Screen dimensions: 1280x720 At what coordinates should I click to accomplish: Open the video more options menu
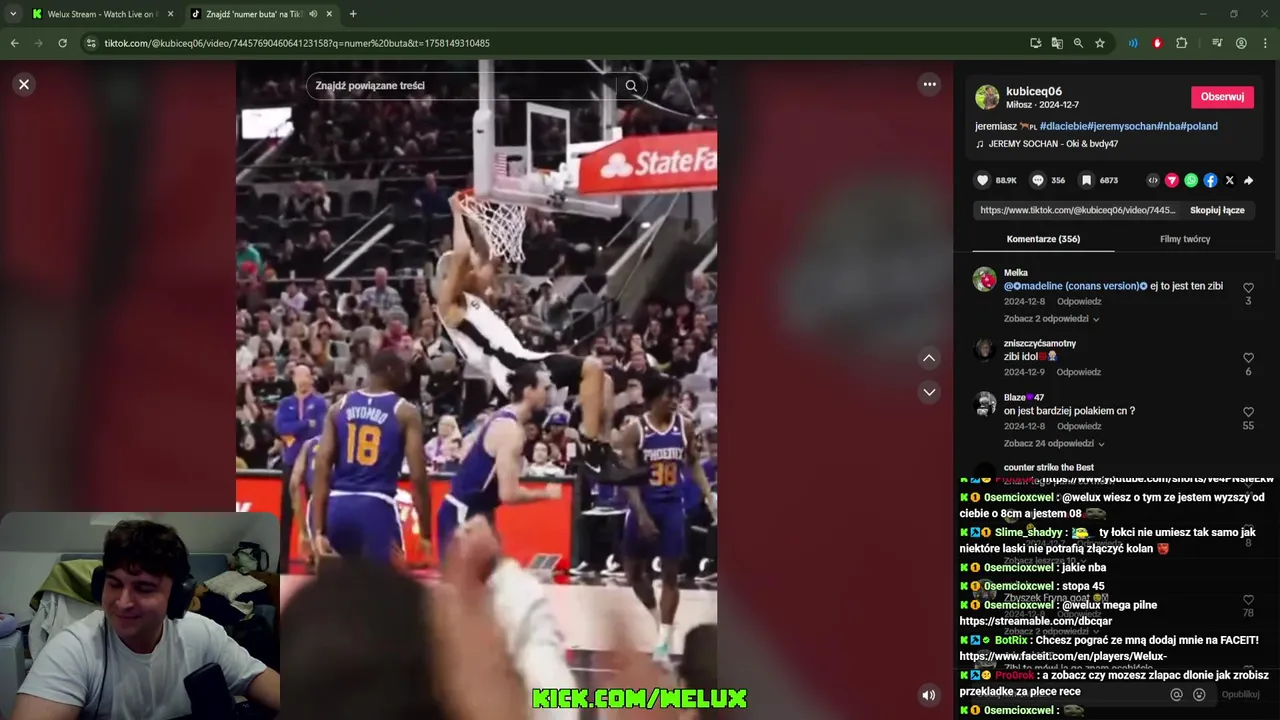929,84
